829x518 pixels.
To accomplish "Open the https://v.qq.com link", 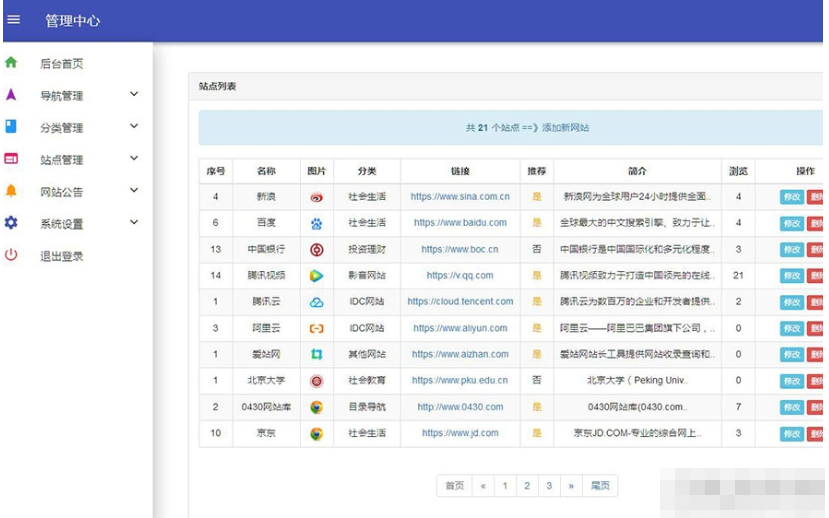I will [x=460, y=275].
